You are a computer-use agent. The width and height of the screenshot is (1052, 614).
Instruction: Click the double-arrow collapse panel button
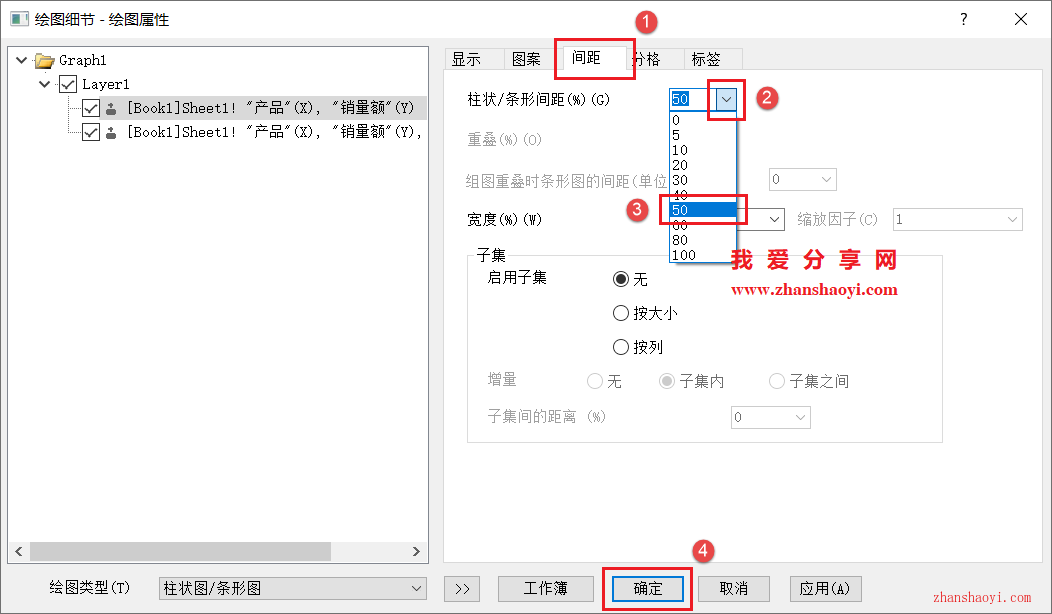462,589
